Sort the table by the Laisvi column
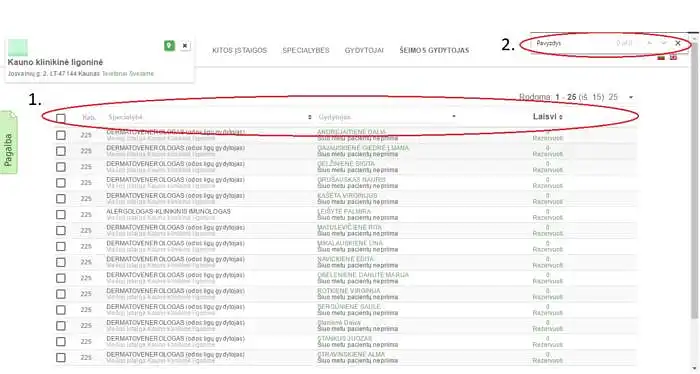The width and height of the screenshot is (700, 374). [x=547, y=116]
